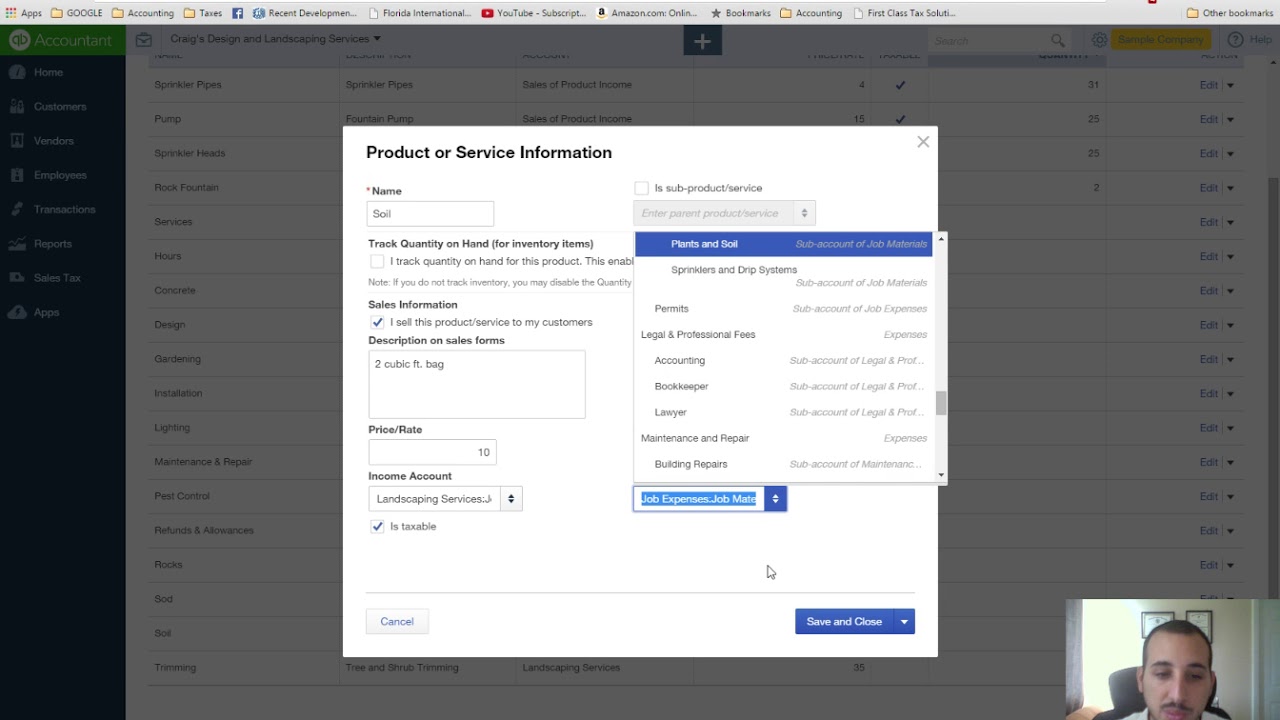Image resolution: width=1280 pixels, height=720 pixels.
Task: Open the Income Account dropdown
Action: click(510, 499)
